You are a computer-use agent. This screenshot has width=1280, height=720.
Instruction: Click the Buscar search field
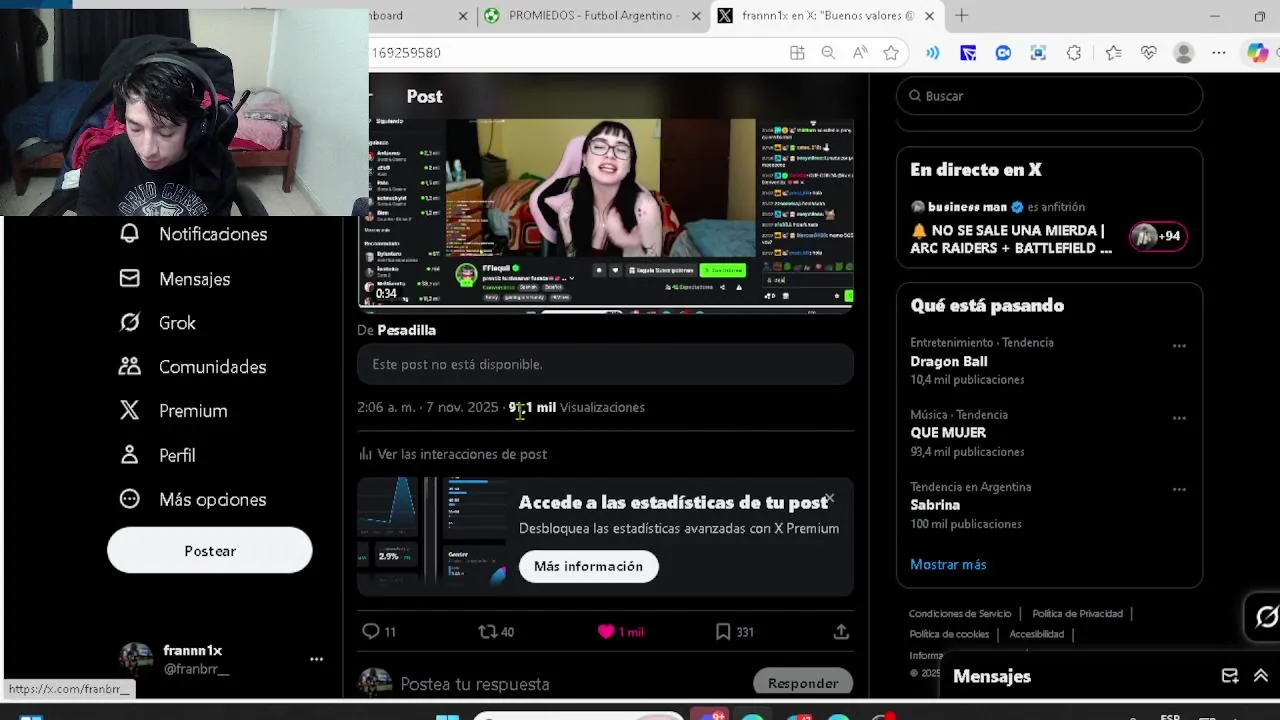point(1049,96)
